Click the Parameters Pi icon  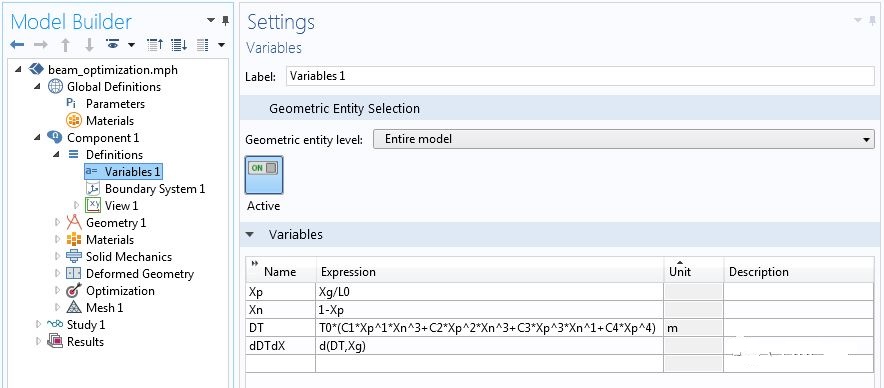click(71, 103)
